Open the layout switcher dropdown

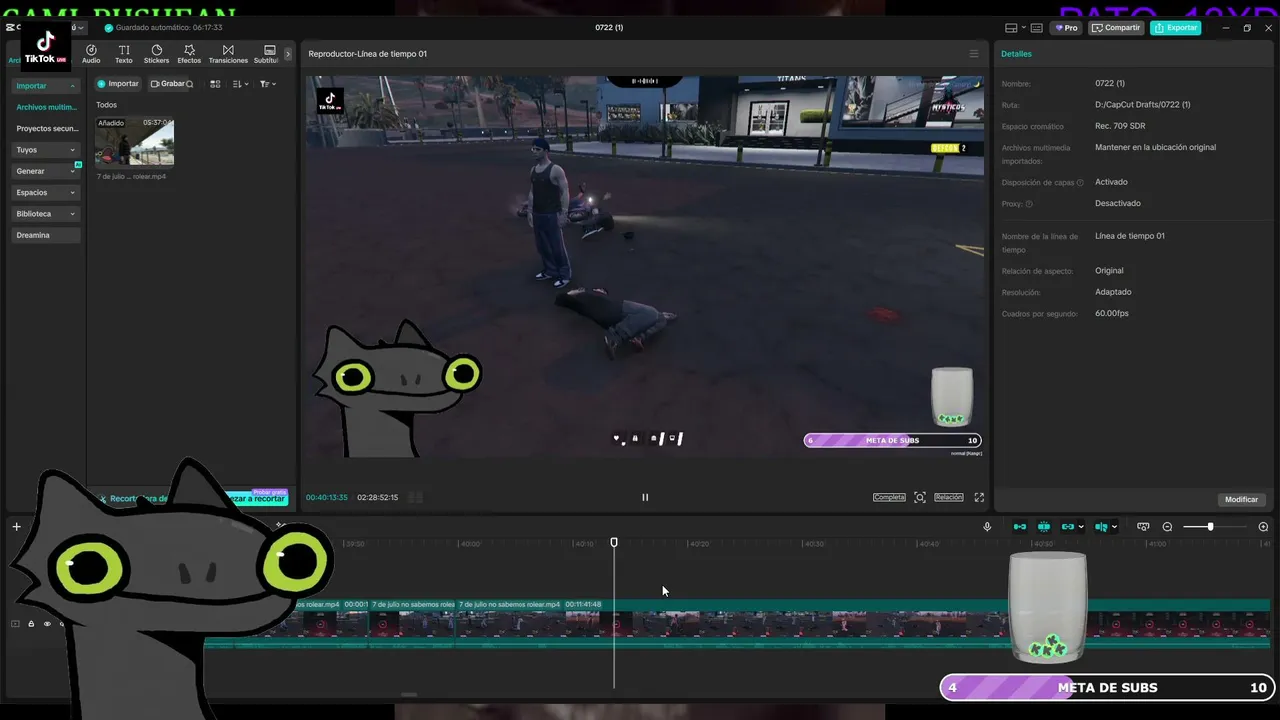[x=1015, y=28]
